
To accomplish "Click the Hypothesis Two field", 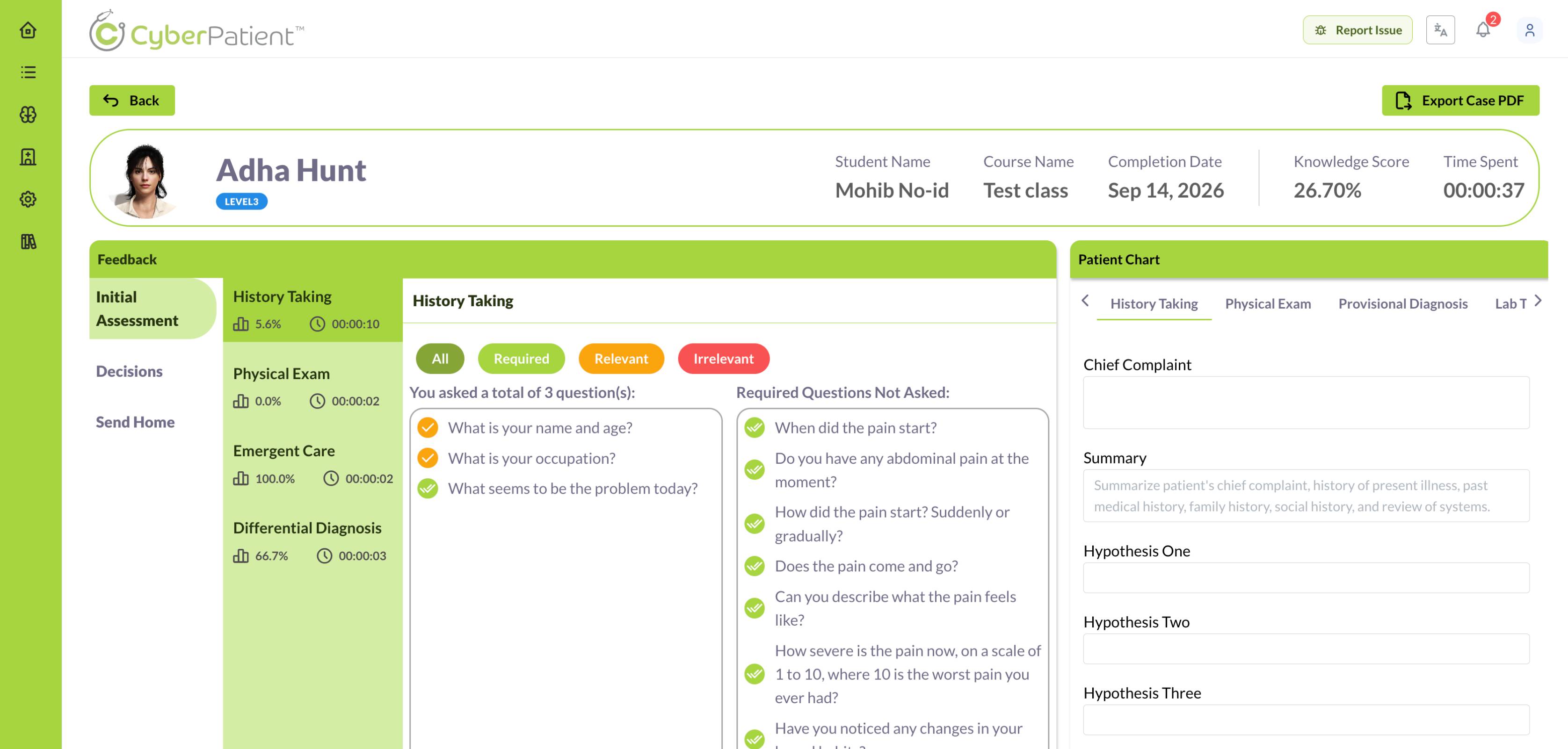I will tap(1306, 648).
